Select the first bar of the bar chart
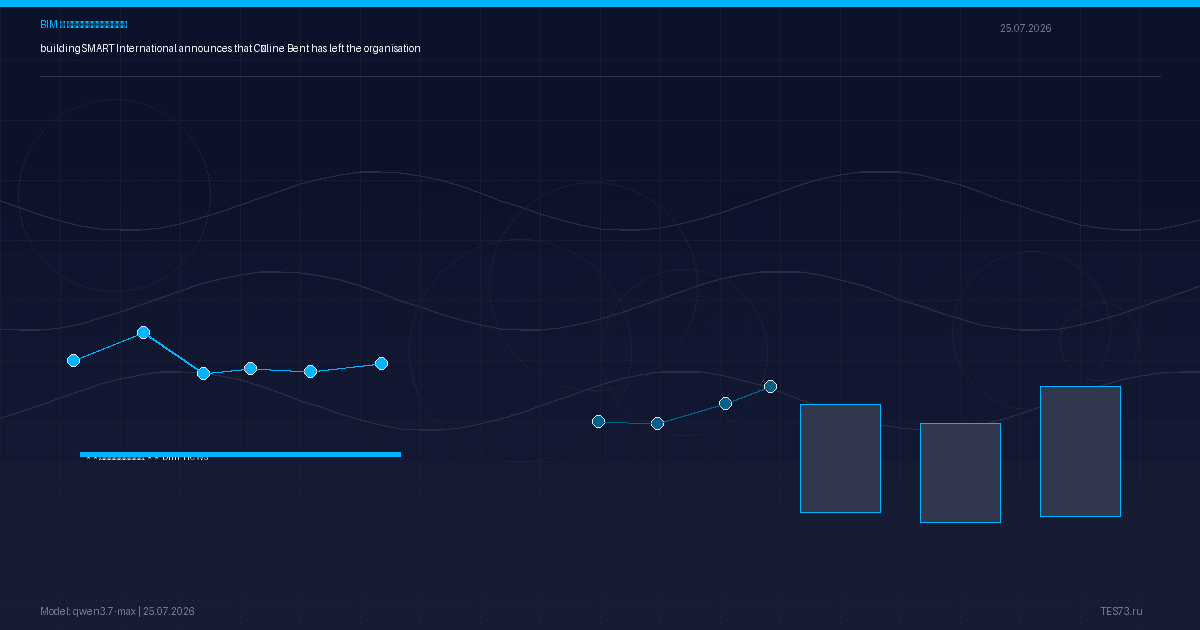1200x630 pixels. pyautogui.click(x=840, y=458)
